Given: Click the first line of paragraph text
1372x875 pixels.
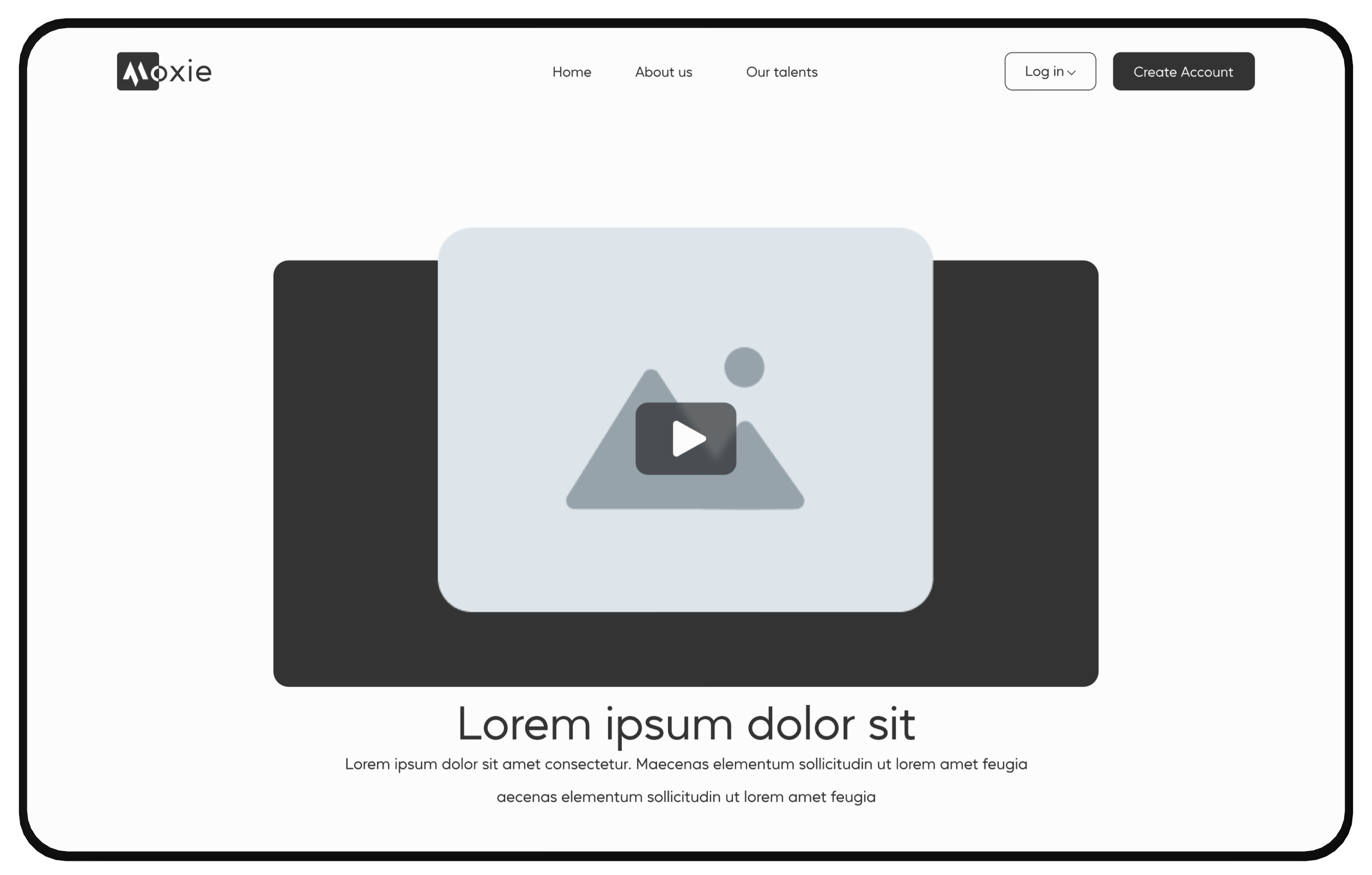Looking at the screenshot, I should (x=685, y=764).
